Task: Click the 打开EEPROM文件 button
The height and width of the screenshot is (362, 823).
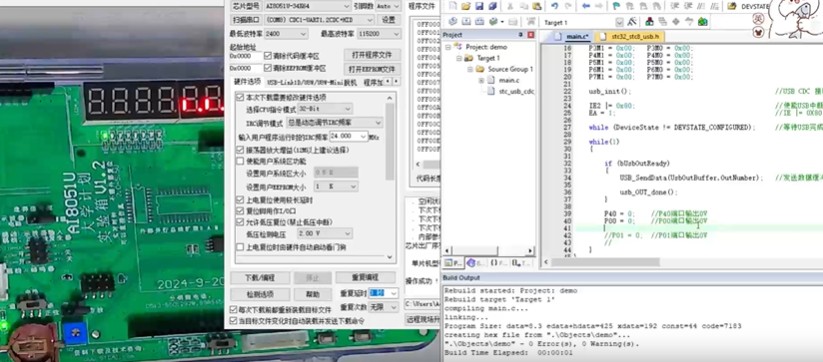Action: click(x=372, y=69)
